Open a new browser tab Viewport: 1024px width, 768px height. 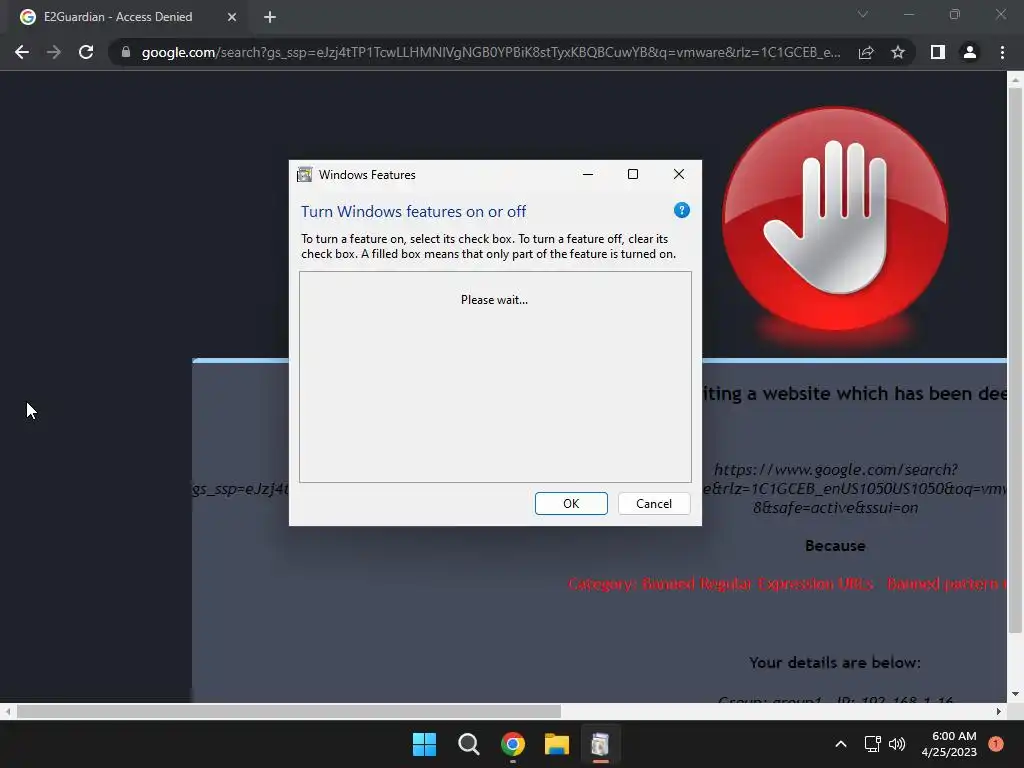pyautogui.click(x=270, y=17)
